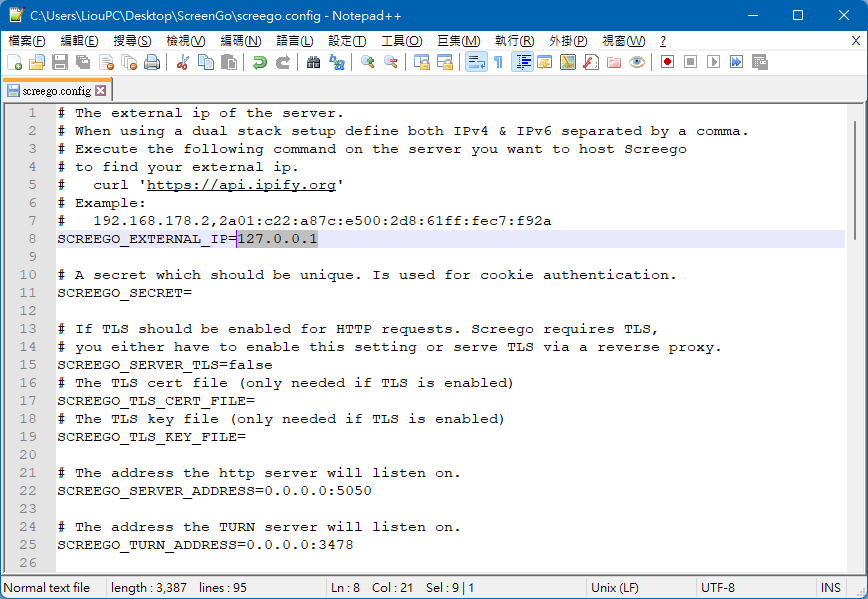Click the SCREEGO_SECRET= line
This screenshot has height=599, width=868.
125,293
